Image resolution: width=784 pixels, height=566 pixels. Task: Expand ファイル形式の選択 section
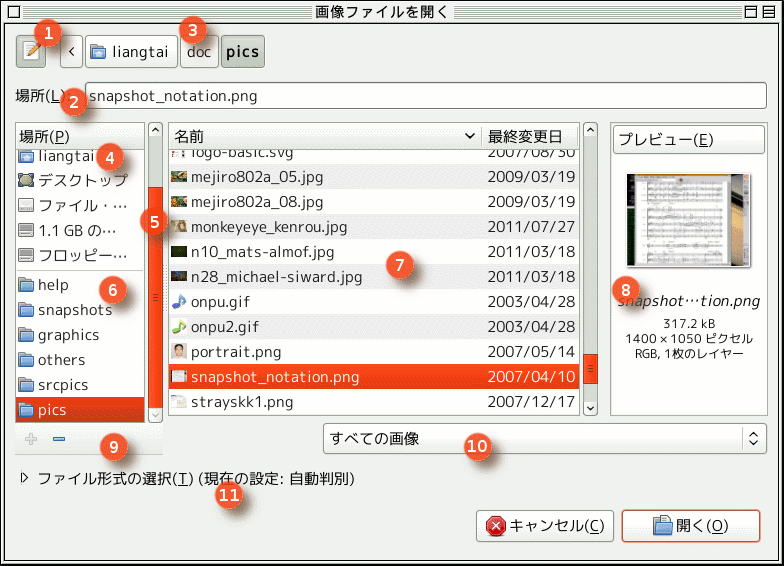pyautogui.click(x=24, y=478)
